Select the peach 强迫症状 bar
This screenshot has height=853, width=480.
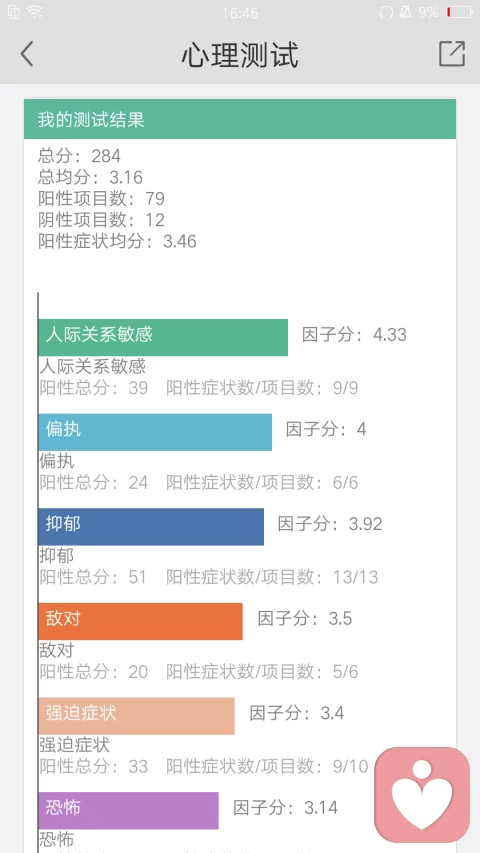click(136, 716)
